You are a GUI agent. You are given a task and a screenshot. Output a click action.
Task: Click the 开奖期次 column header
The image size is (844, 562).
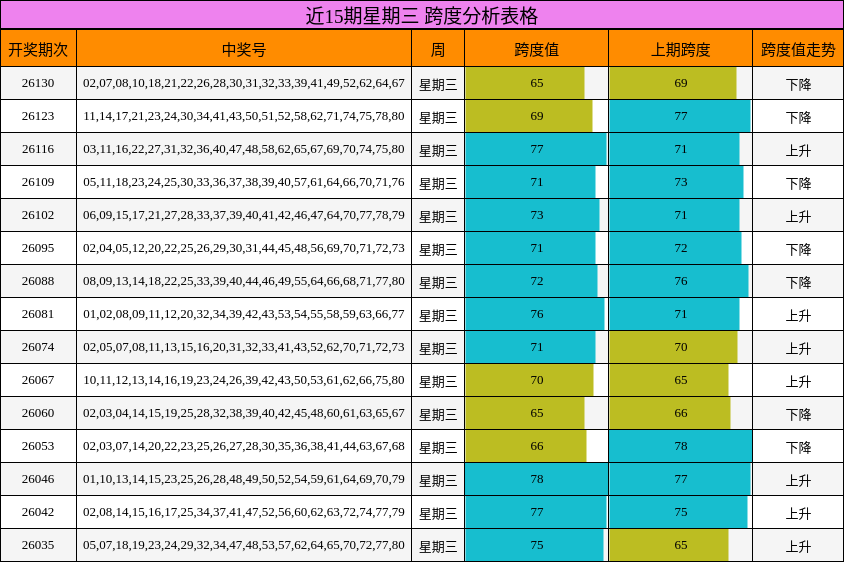(x=38, y=48)
